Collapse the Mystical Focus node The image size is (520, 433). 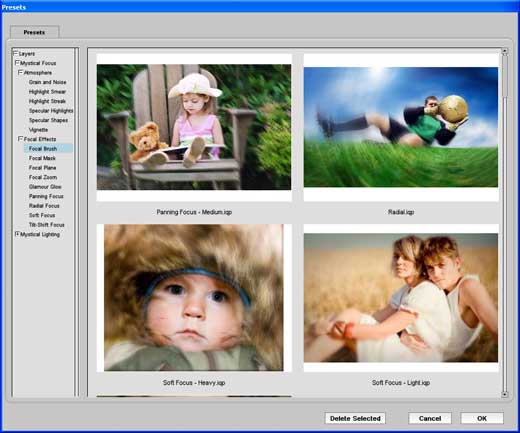tap(17, 63)
